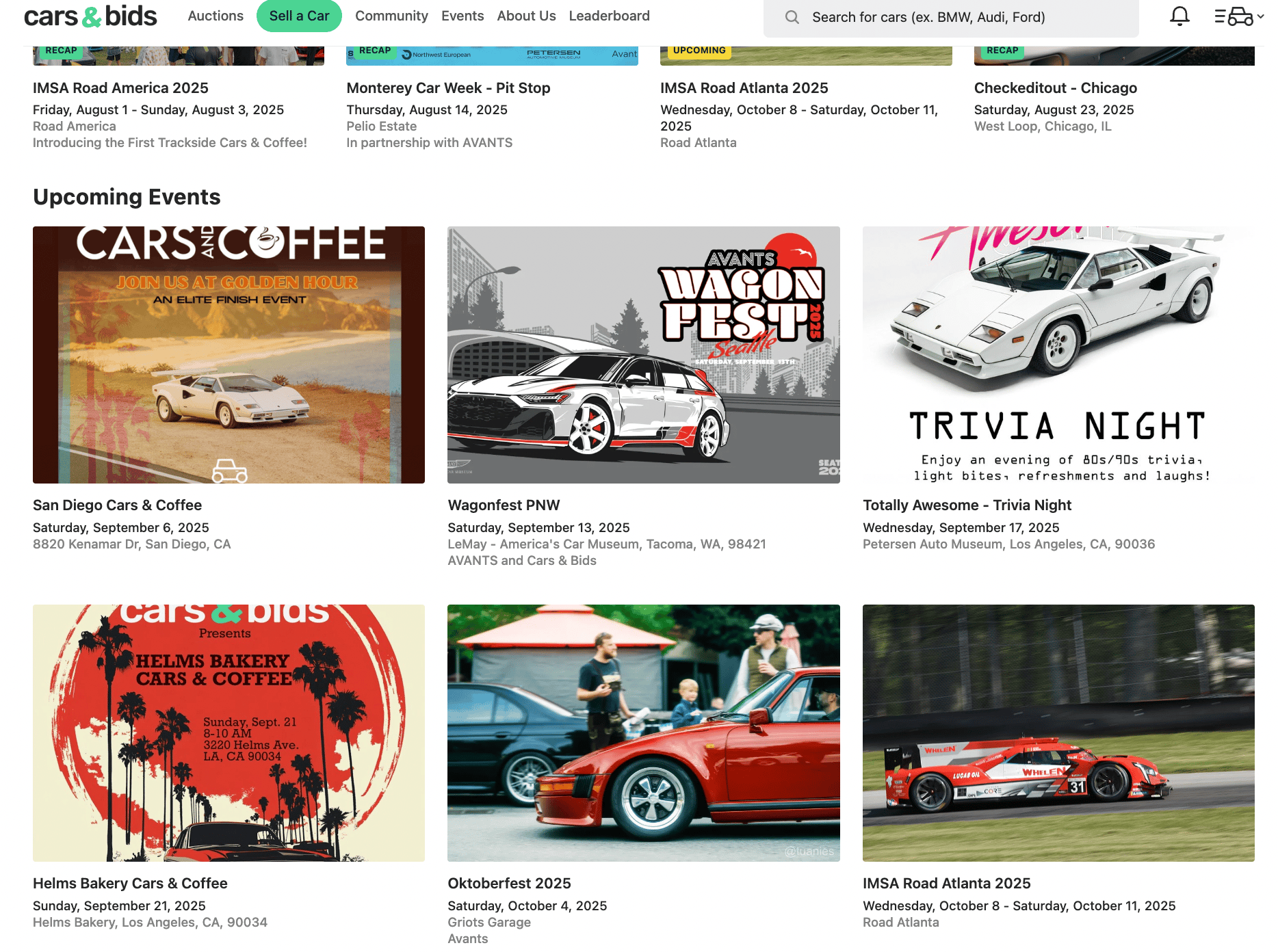Click West Loop, Chicago, IL location

(1043, 127)
